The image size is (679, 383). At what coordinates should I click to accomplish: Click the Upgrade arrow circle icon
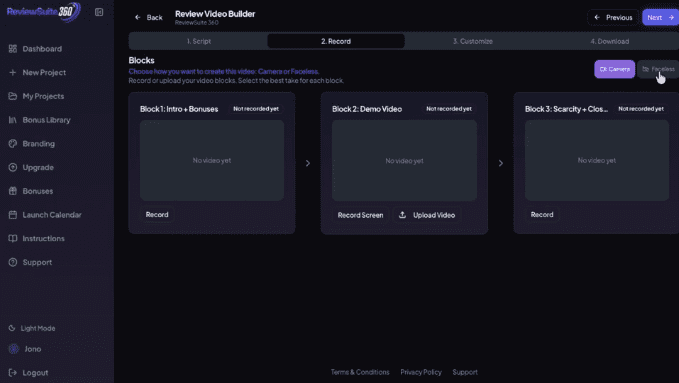click(x=13, y=167)
